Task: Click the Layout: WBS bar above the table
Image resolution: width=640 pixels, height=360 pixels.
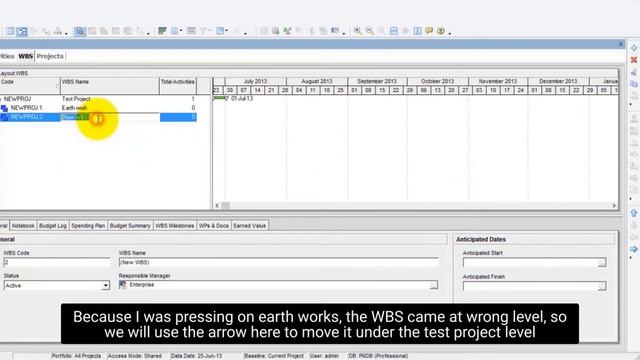Action: (105, 73)
